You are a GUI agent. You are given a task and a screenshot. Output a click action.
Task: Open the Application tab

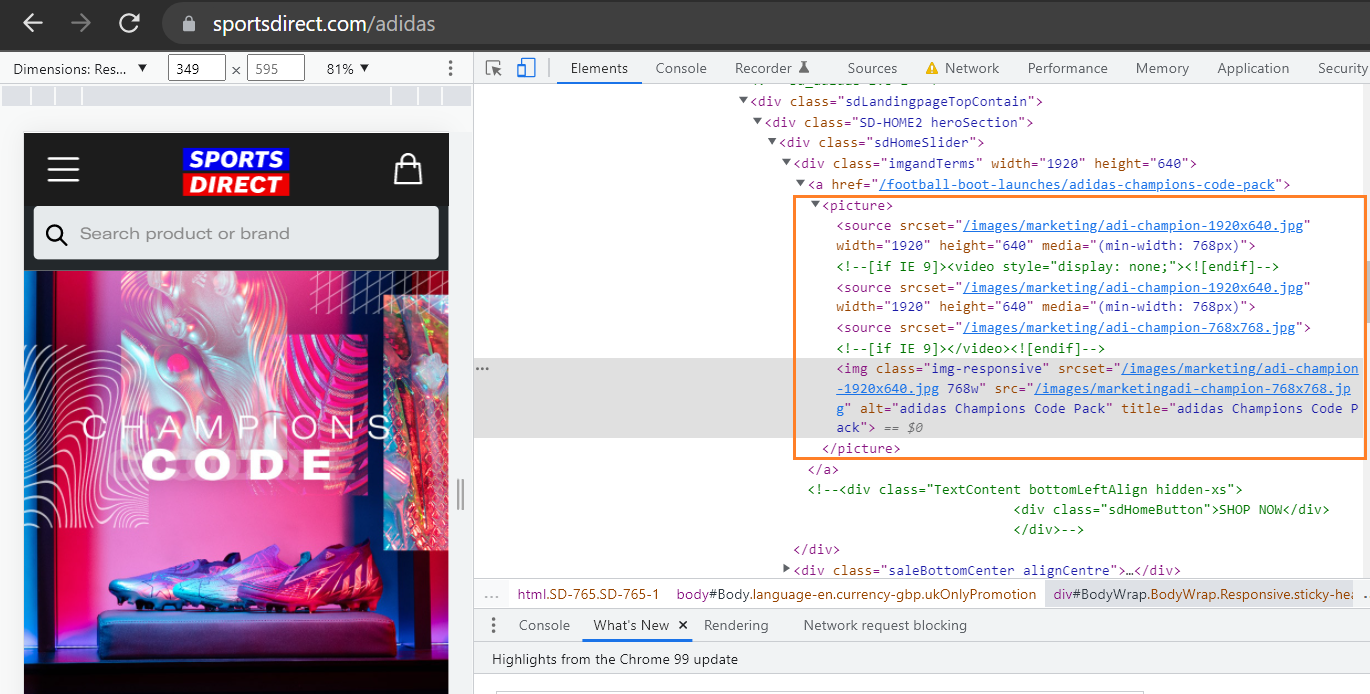point(1253,68)
